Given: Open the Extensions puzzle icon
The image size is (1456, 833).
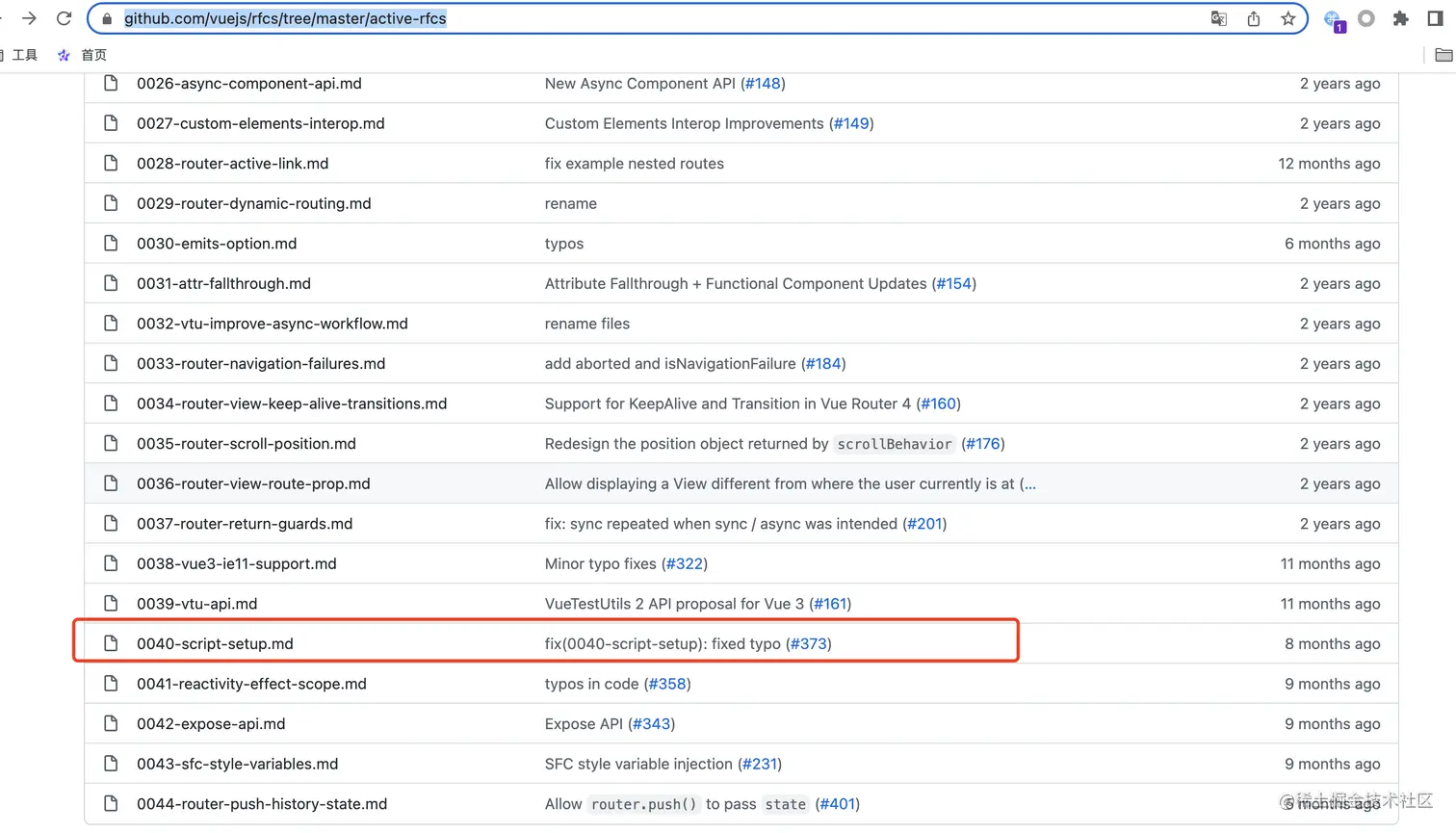Looking at the screenshot, I should coord(1400,18).
